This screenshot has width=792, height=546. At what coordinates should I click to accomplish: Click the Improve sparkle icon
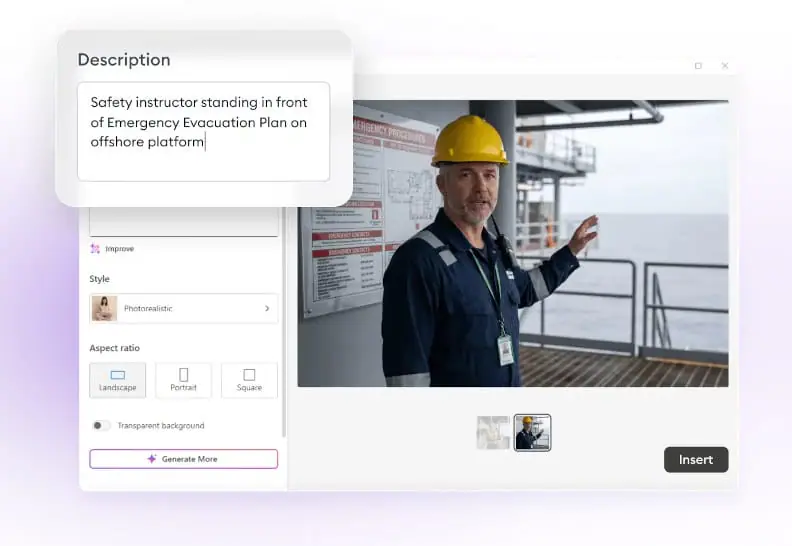pos(95,249)
